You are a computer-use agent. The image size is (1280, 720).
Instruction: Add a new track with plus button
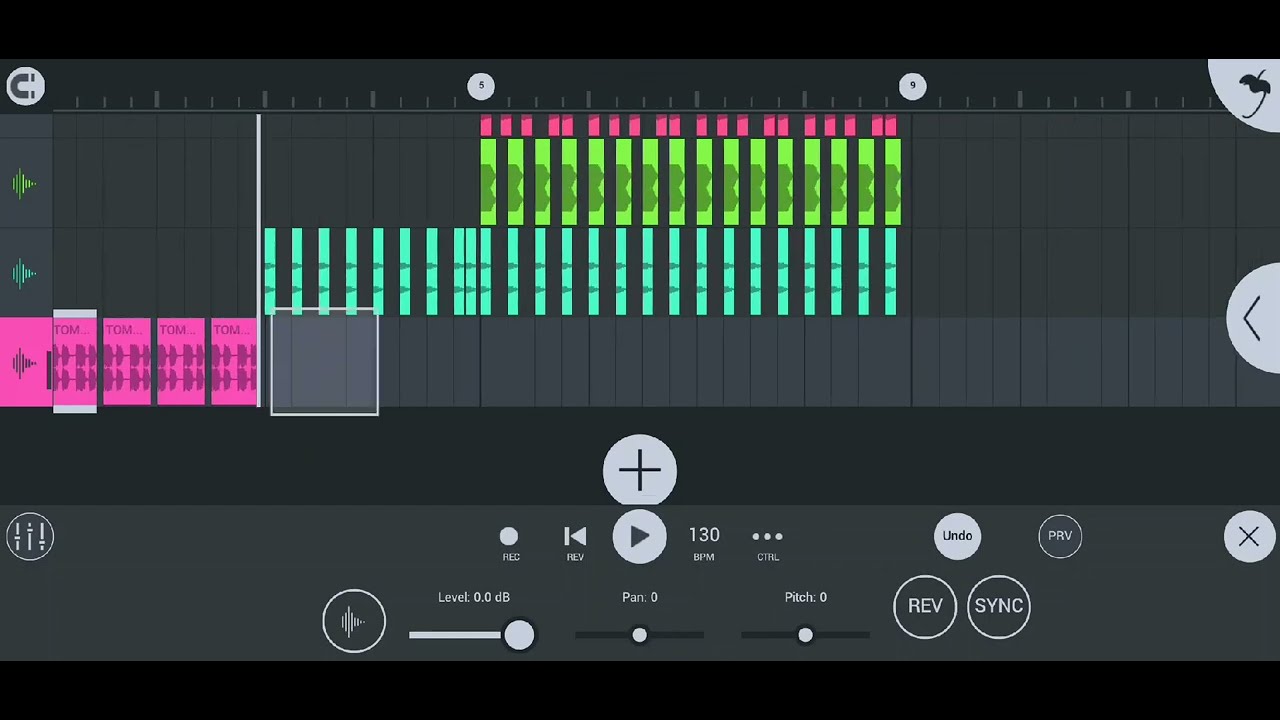click(x=640, y=471)
